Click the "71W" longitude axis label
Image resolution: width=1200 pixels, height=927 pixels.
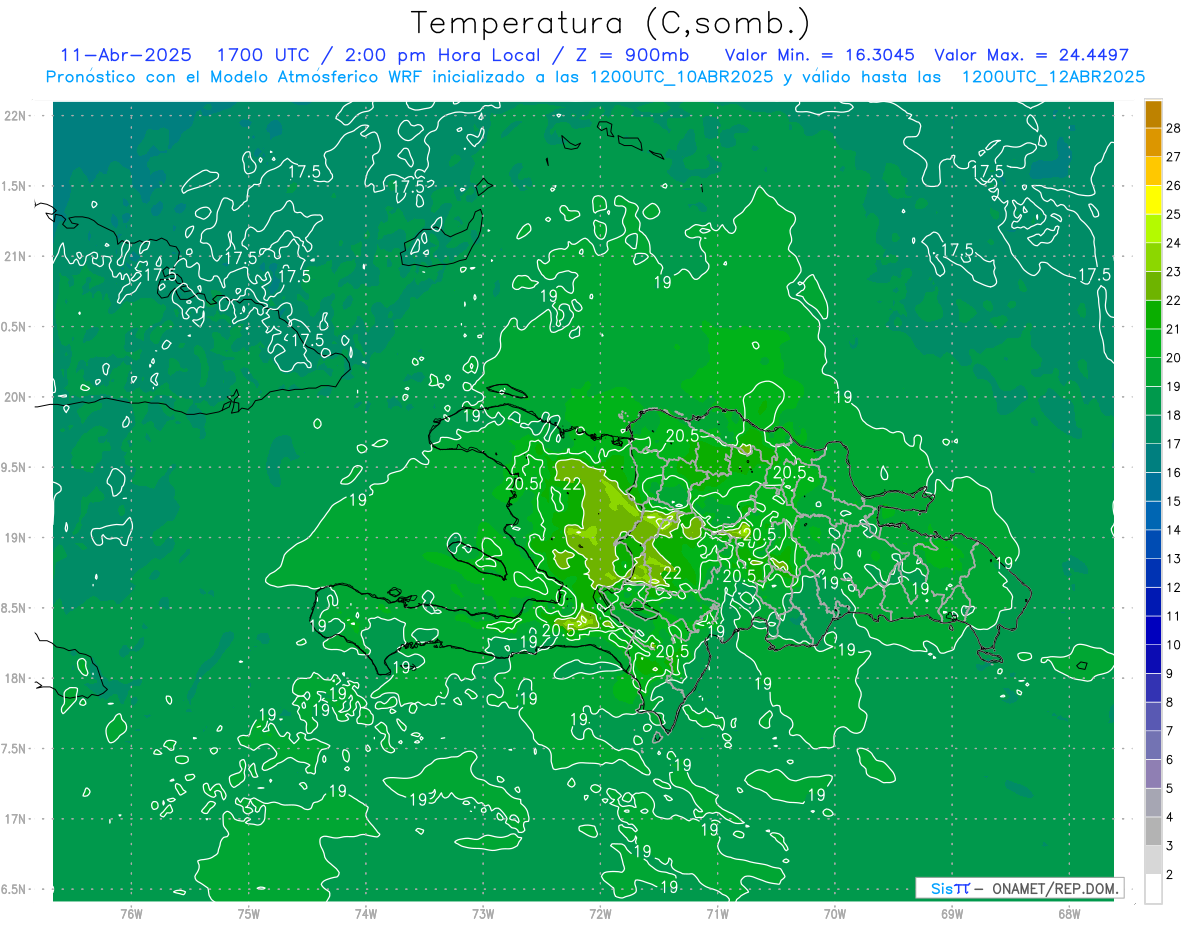point(717,913)
